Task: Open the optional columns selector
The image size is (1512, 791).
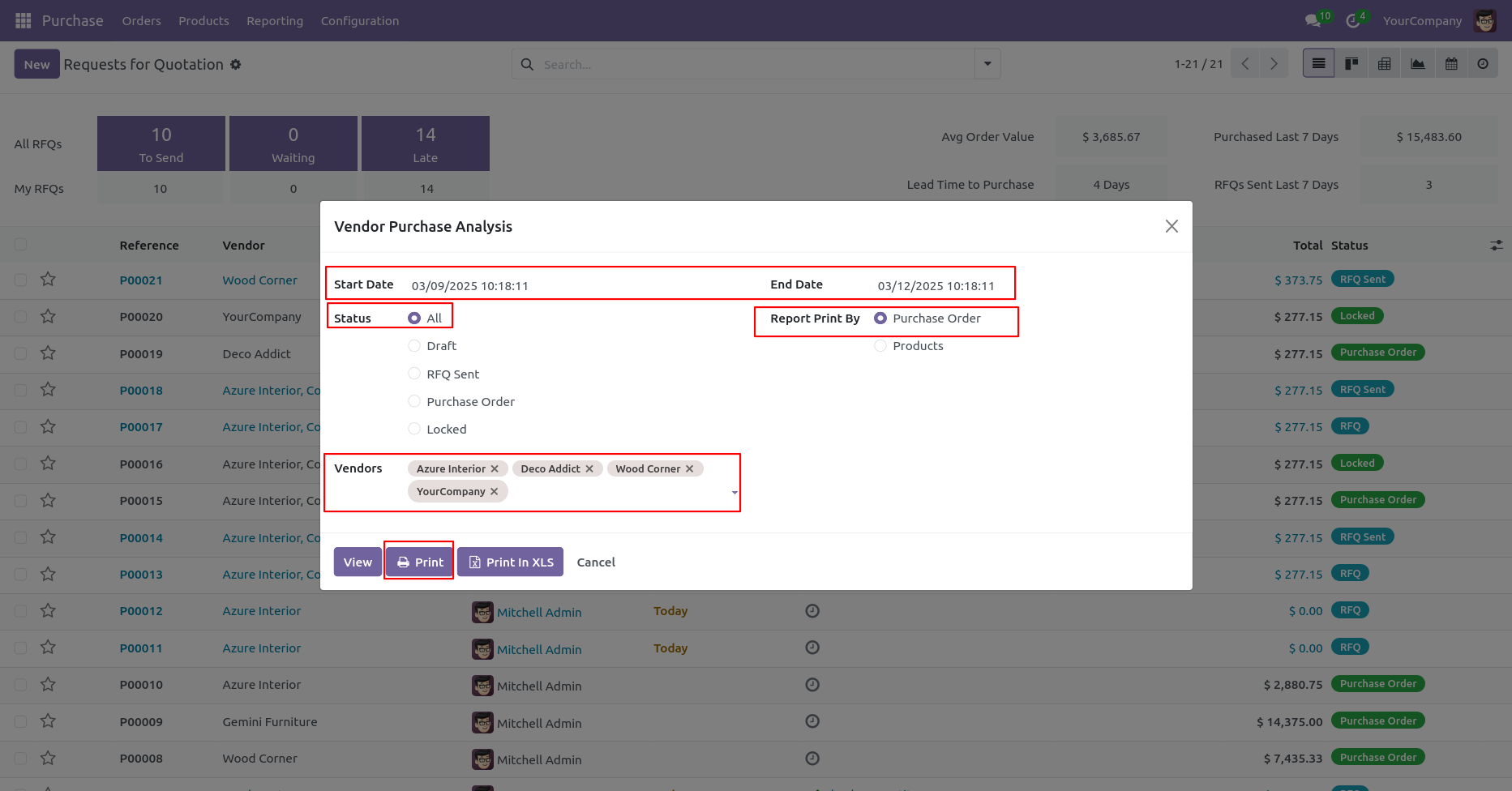Action: point(1496,245)
